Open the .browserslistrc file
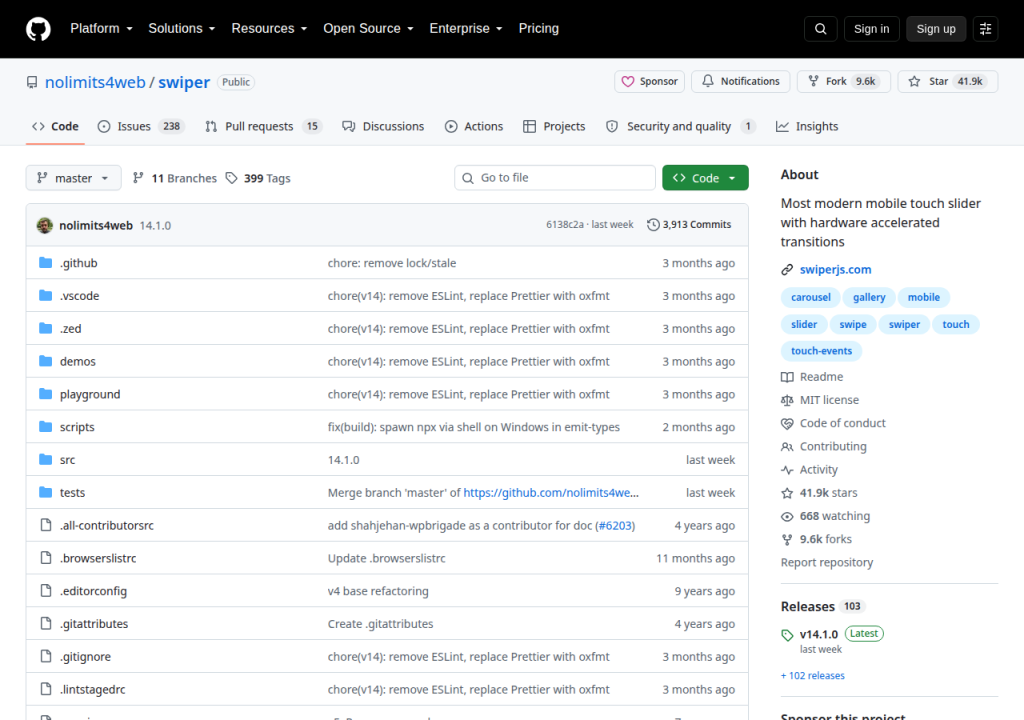The image size is (1024, 720). 98,558
